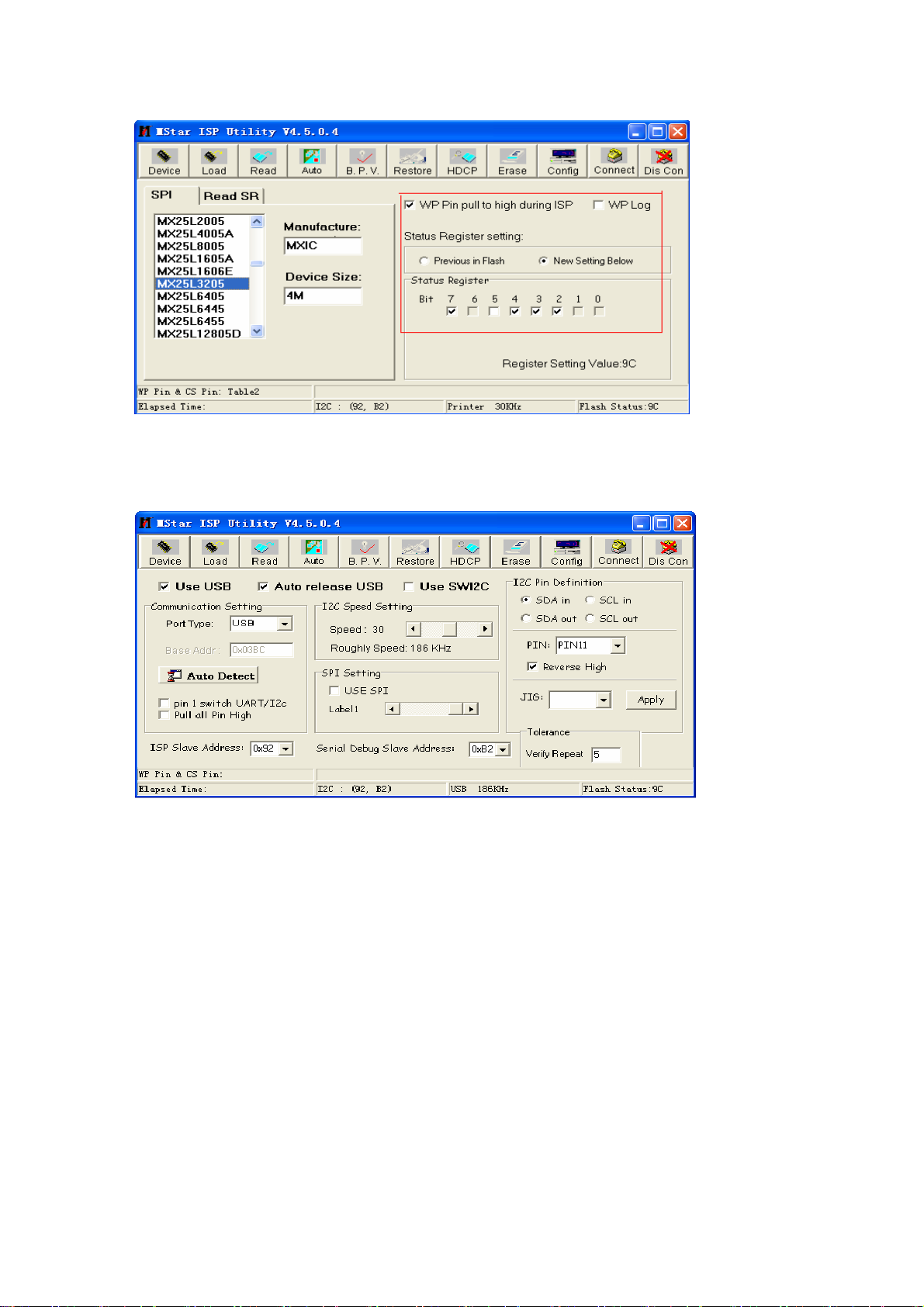Open Port Type dropdown

pos(285,624)
